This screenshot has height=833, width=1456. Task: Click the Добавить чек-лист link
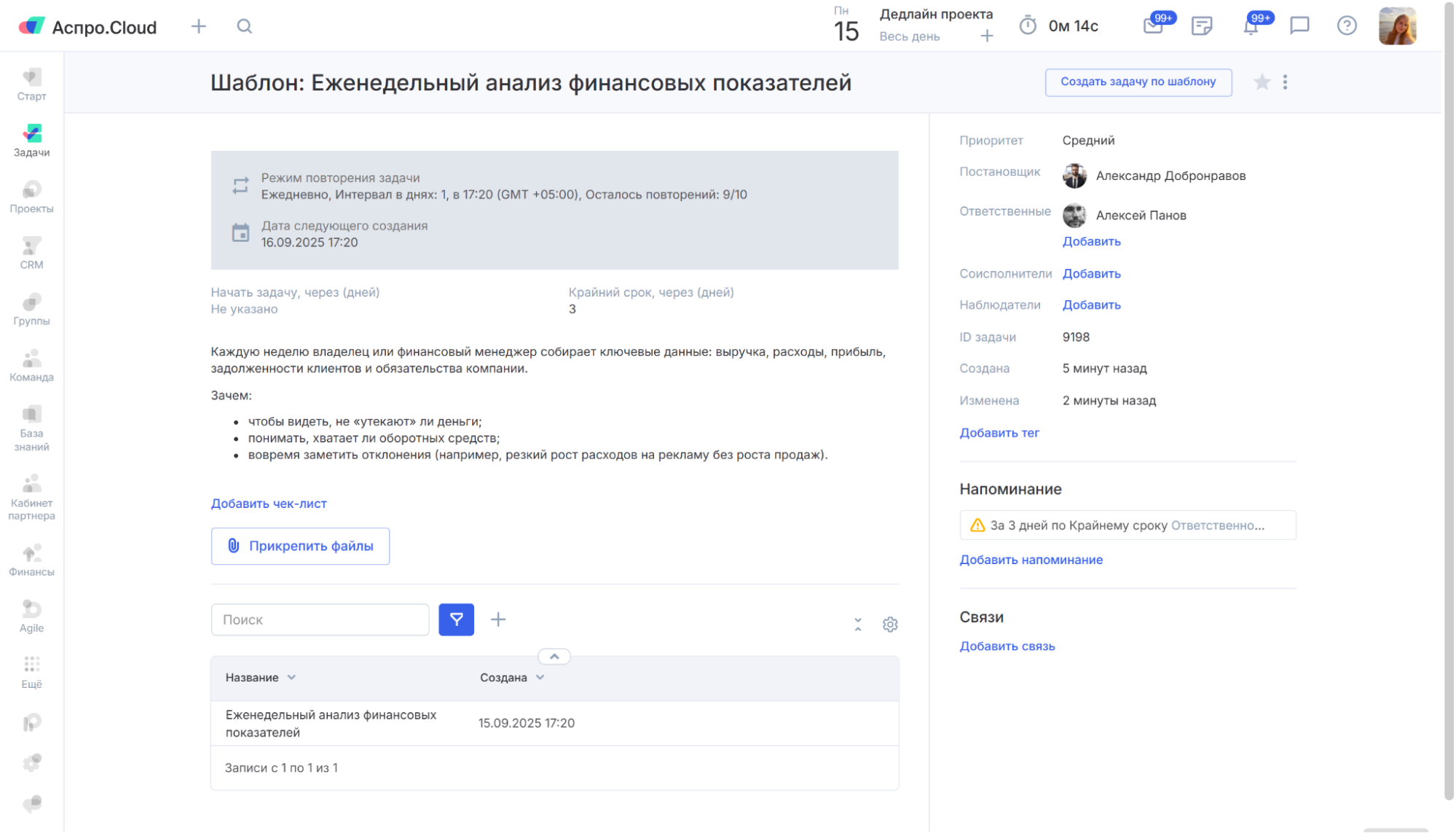pyautogui.click(x=269, y=504)
